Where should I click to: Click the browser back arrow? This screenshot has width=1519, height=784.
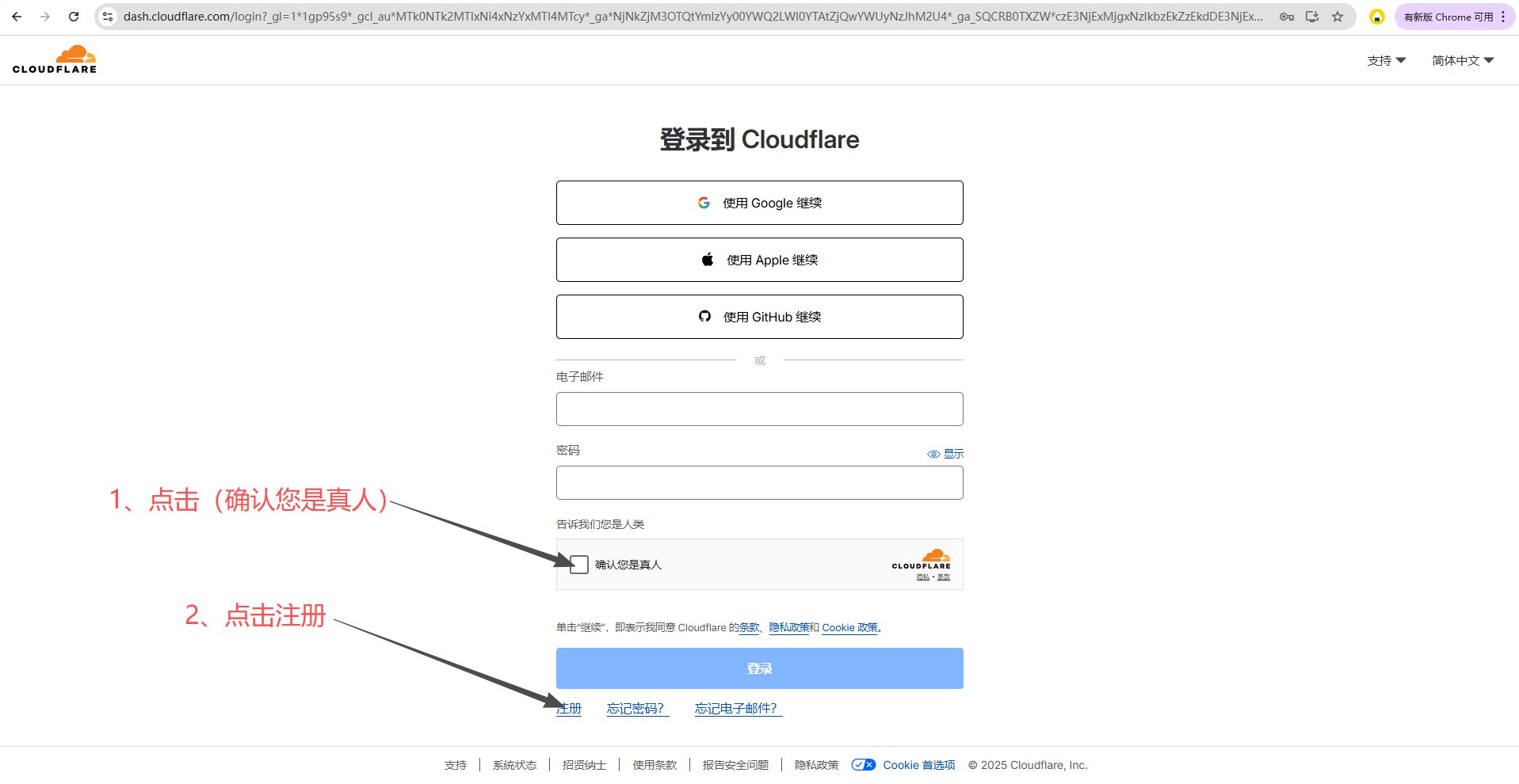(17, 17)
